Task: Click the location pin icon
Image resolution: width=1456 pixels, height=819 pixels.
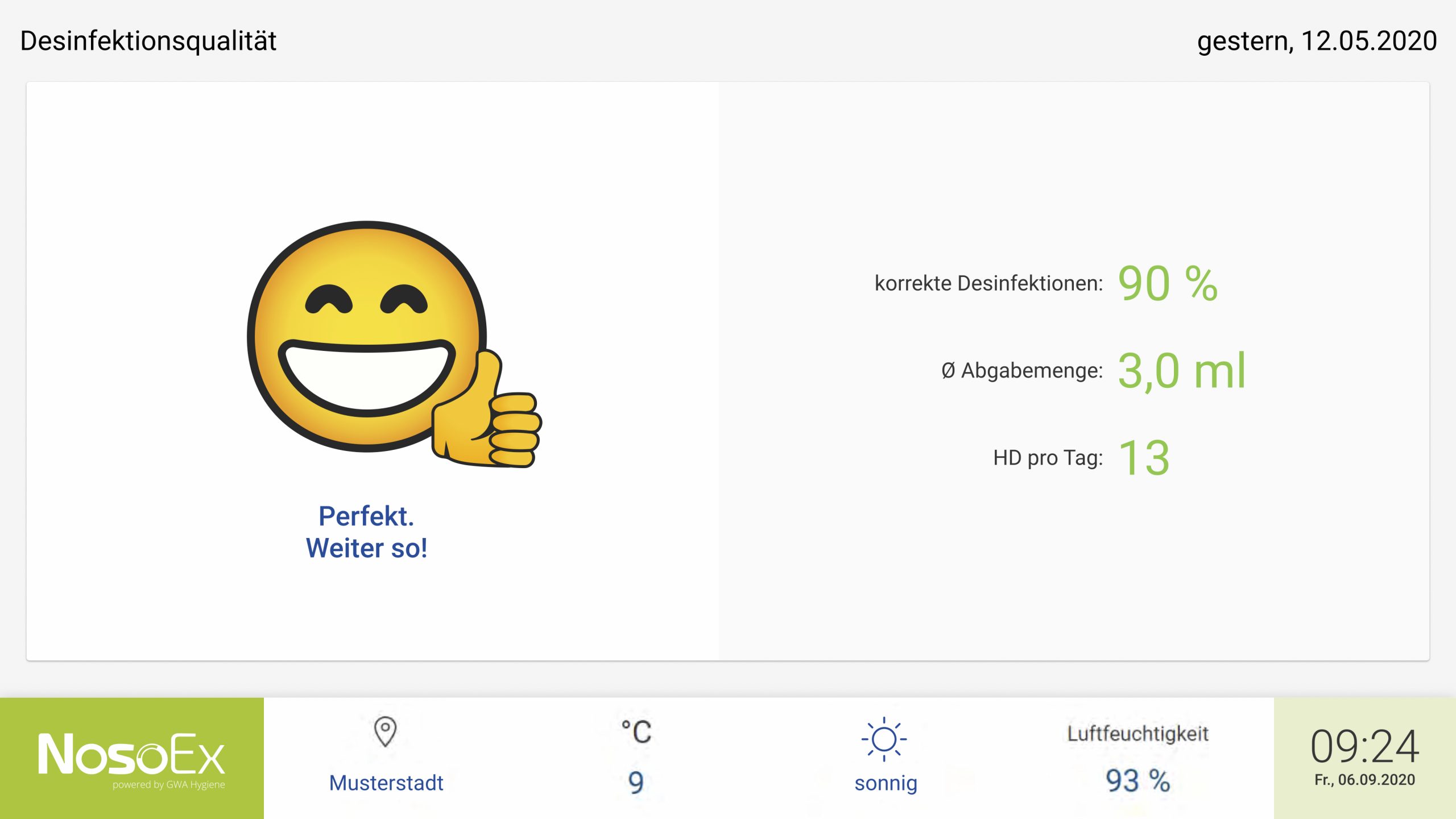Action: point(385,731)
